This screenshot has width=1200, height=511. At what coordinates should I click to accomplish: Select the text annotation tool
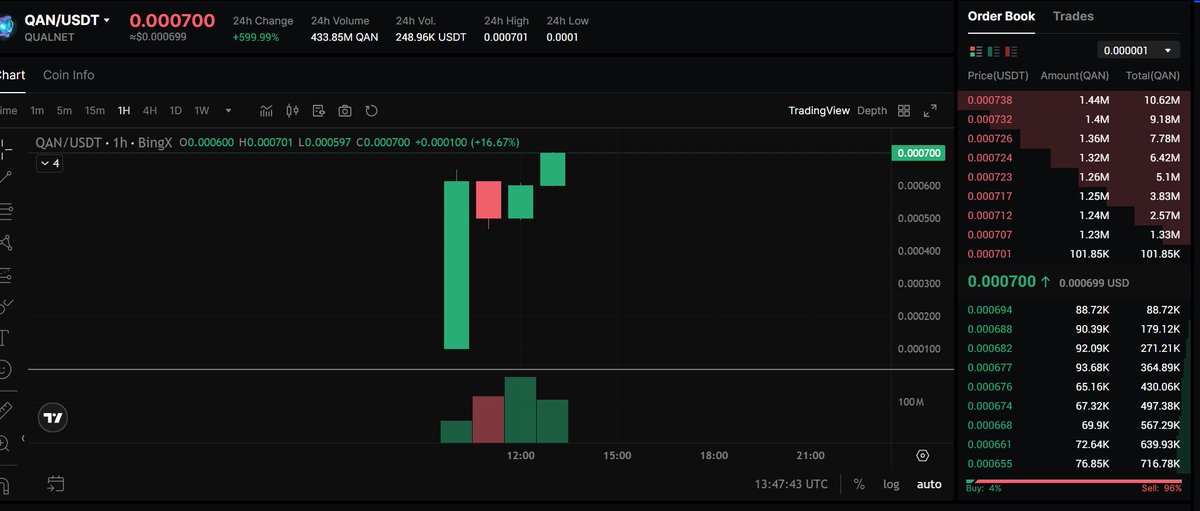pyautogui.click(x=5, y=337)
